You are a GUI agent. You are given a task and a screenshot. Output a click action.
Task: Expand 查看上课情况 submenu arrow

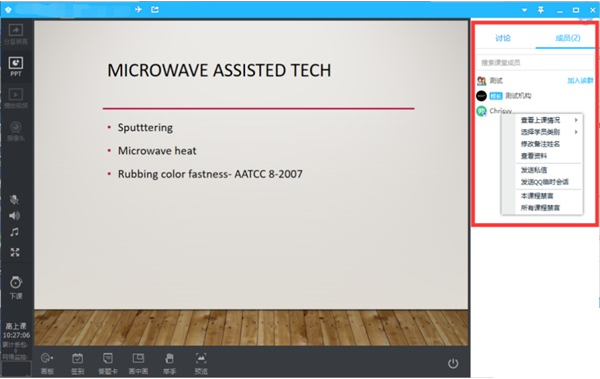[576, 120]
